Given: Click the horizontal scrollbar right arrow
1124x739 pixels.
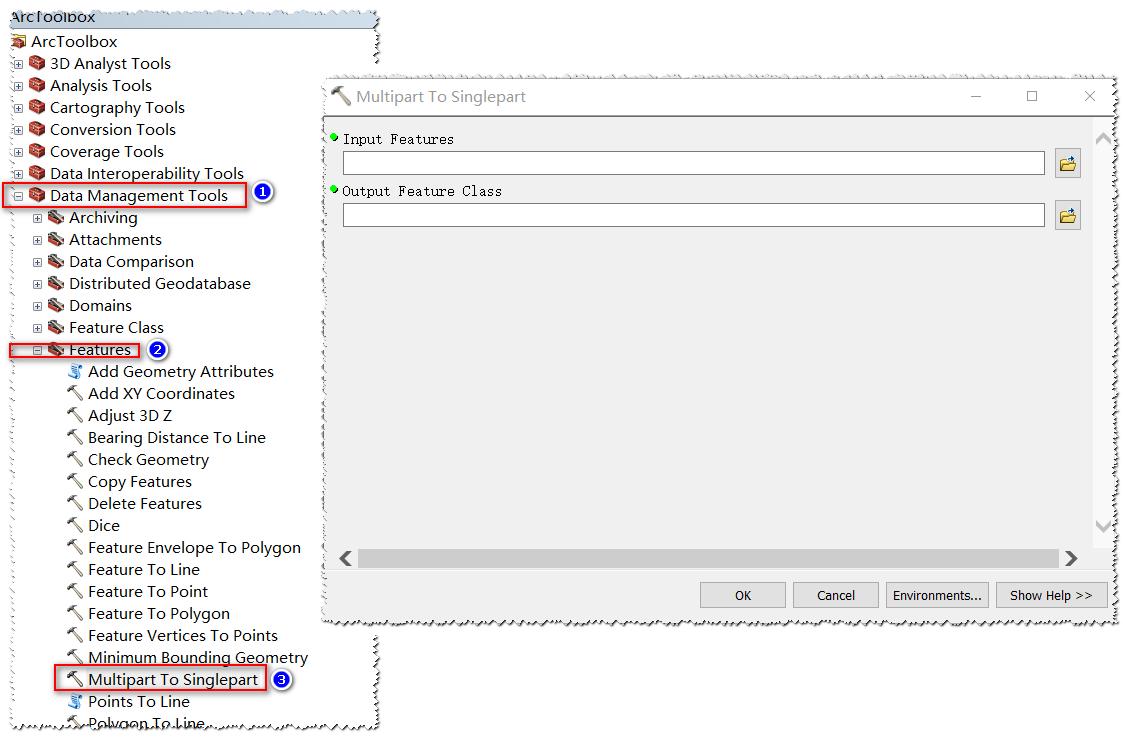Looking at the screenshot, I should pyautogui.click(x=1071, y=558).
